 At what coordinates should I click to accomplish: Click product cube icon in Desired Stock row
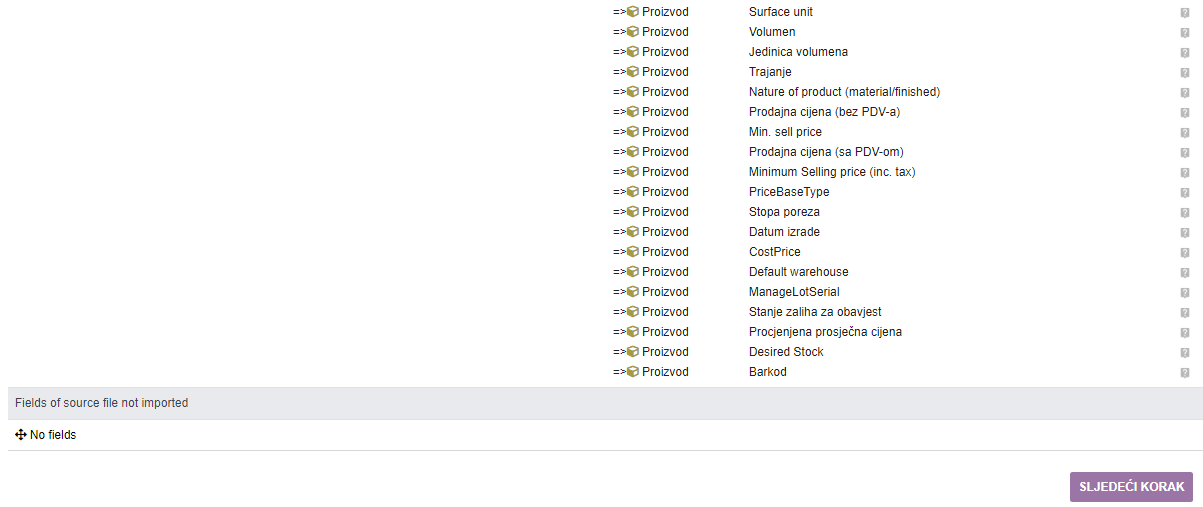pos(632,352)
